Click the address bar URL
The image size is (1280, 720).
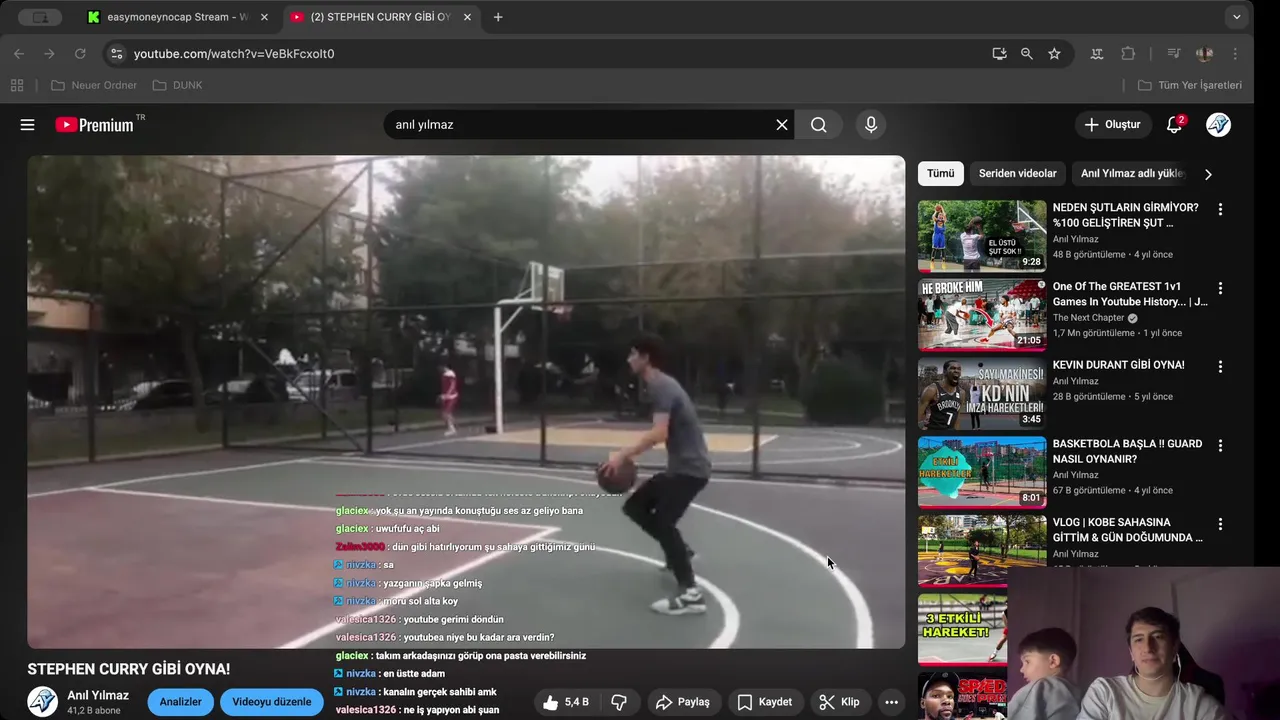pos(234,54)
